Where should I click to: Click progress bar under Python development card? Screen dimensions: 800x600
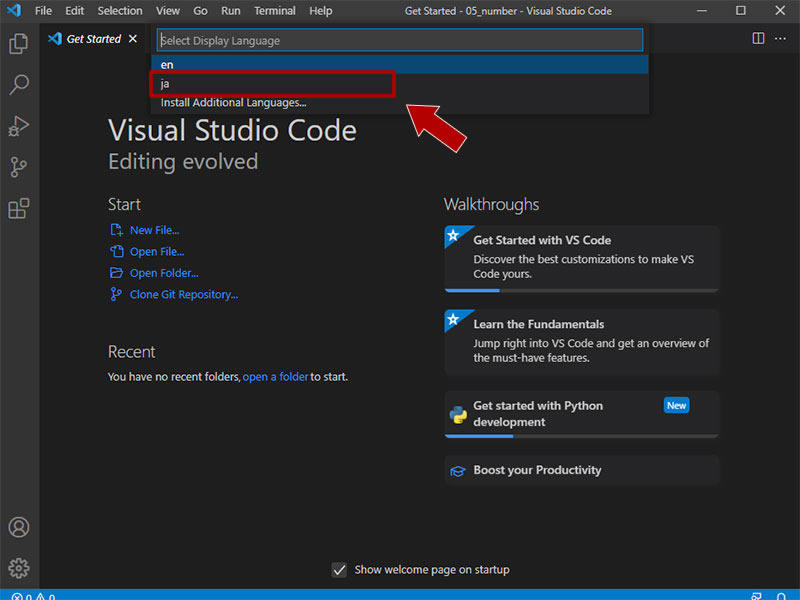coord(582,436)
